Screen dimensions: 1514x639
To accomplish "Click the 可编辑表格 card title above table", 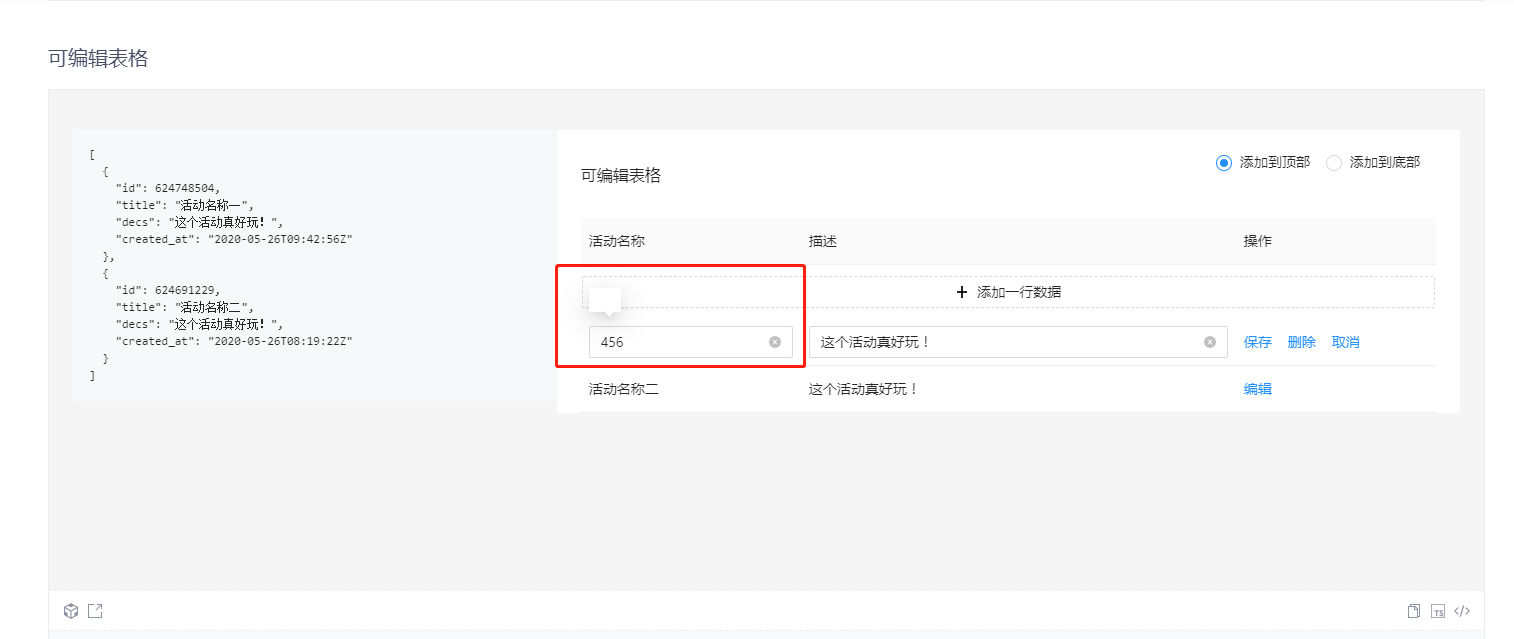I will (621, 176).
